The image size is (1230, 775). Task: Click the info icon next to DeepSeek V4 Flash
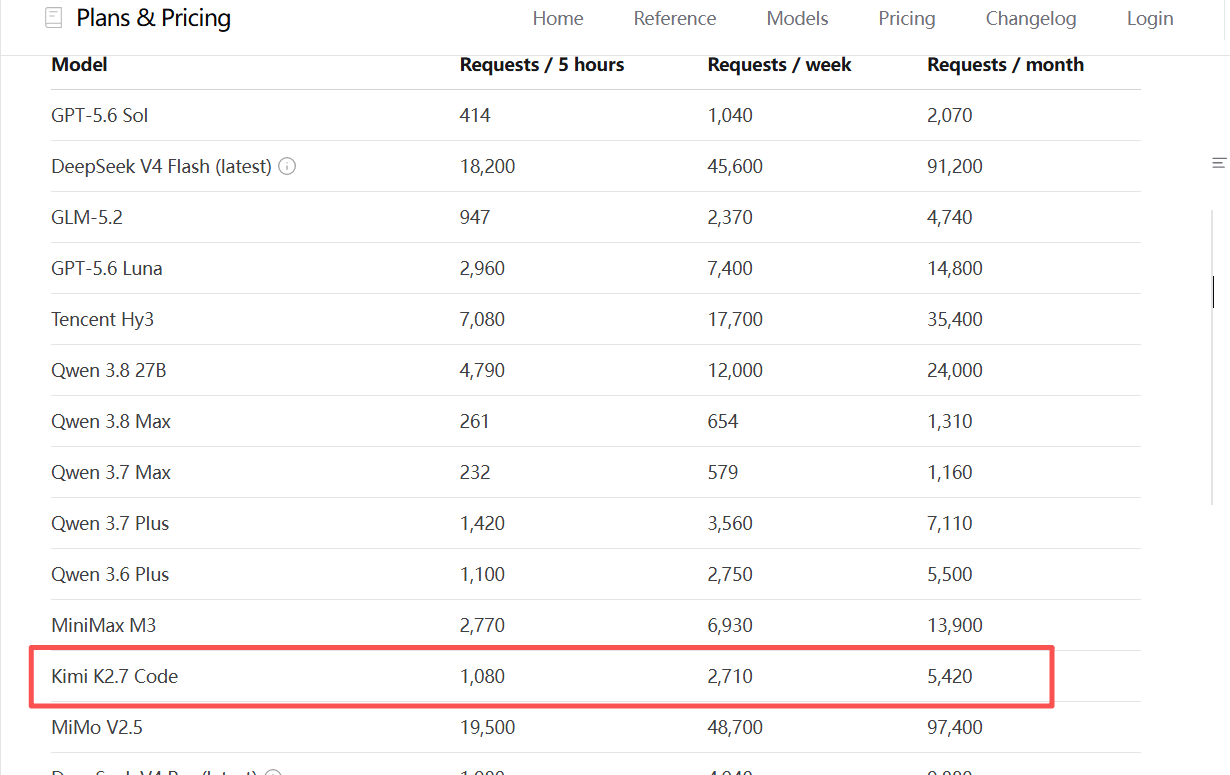point(287,166)
